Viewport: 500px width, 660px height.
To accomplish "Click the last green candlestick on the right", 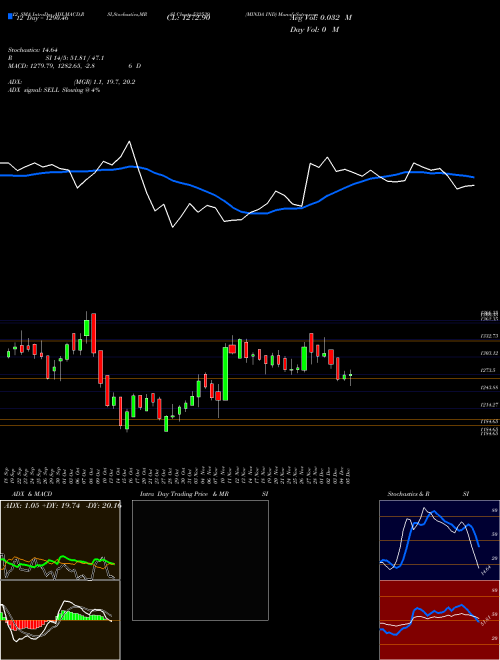I will (x=350, y=375).
